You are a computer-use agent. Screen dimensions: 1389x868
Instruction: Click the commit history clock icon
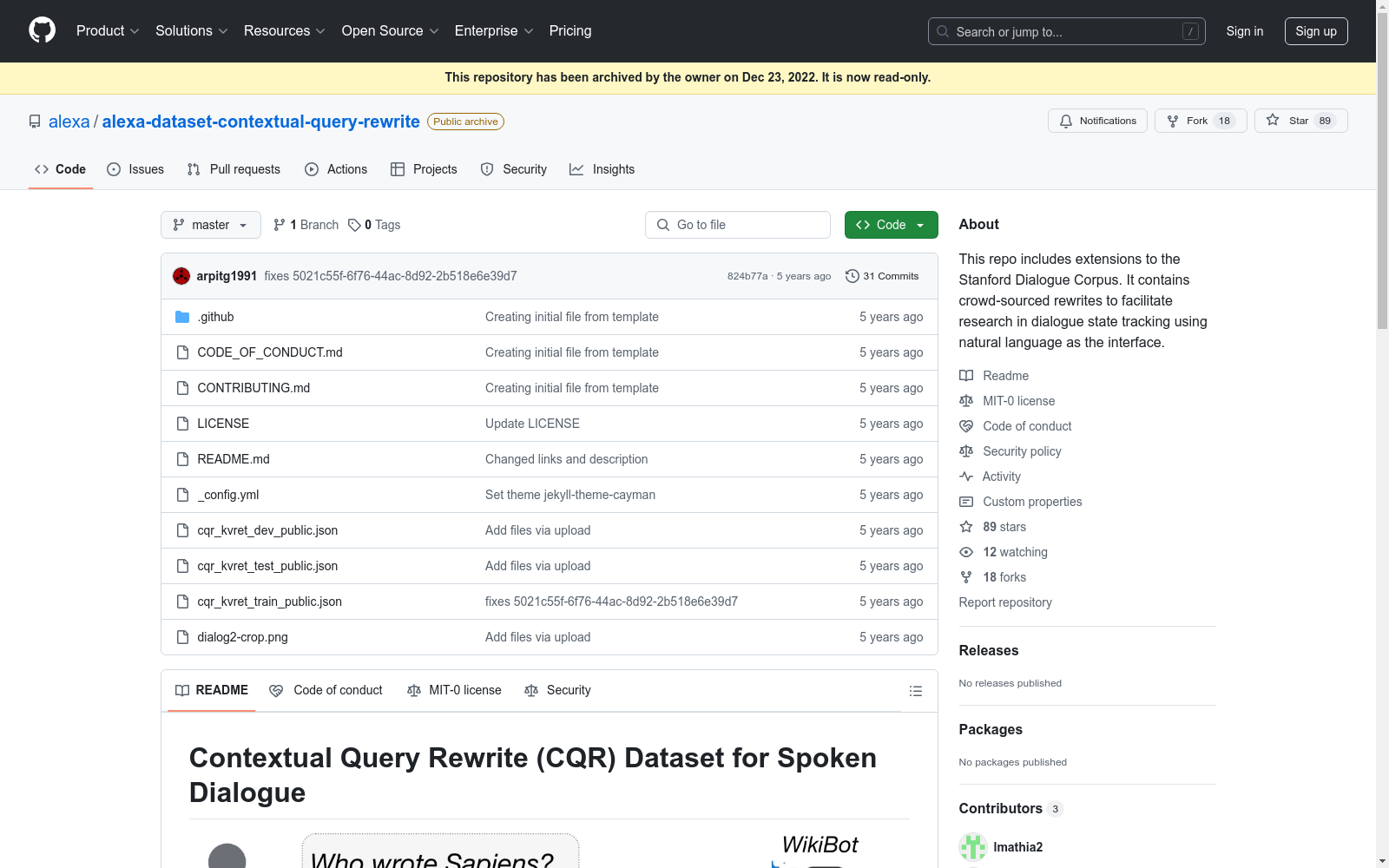[x=852, y=276]
